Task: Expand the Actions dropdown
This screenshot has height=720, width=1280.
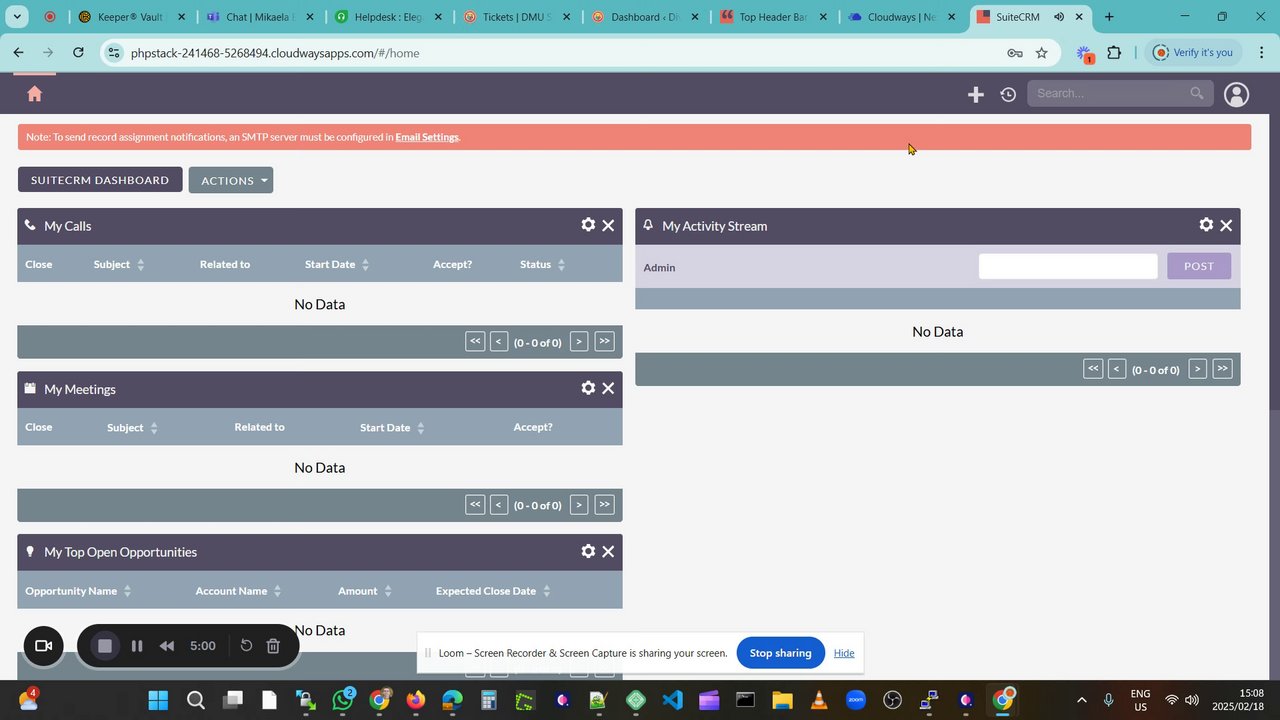Action: click(231, 180)
